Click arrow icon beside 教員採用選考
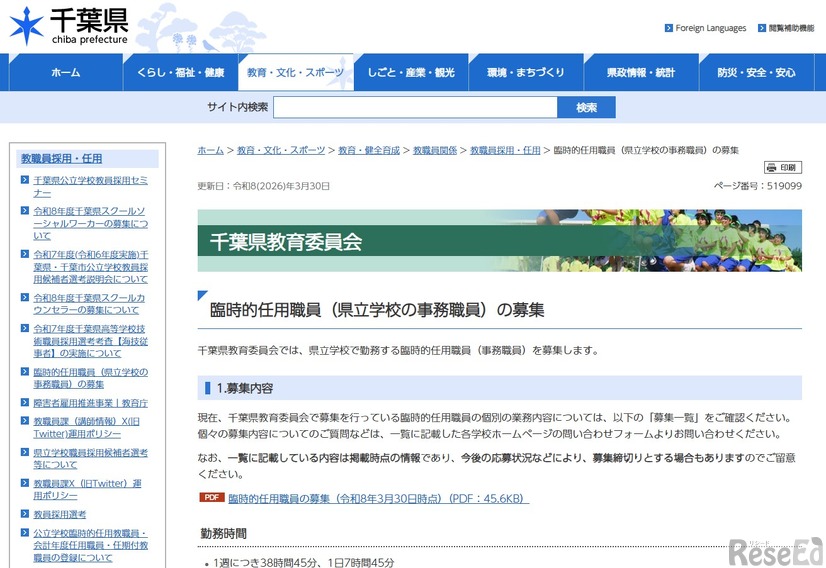Image resolution: width=826 pixels, height=568 pixels. coord(25,514)
